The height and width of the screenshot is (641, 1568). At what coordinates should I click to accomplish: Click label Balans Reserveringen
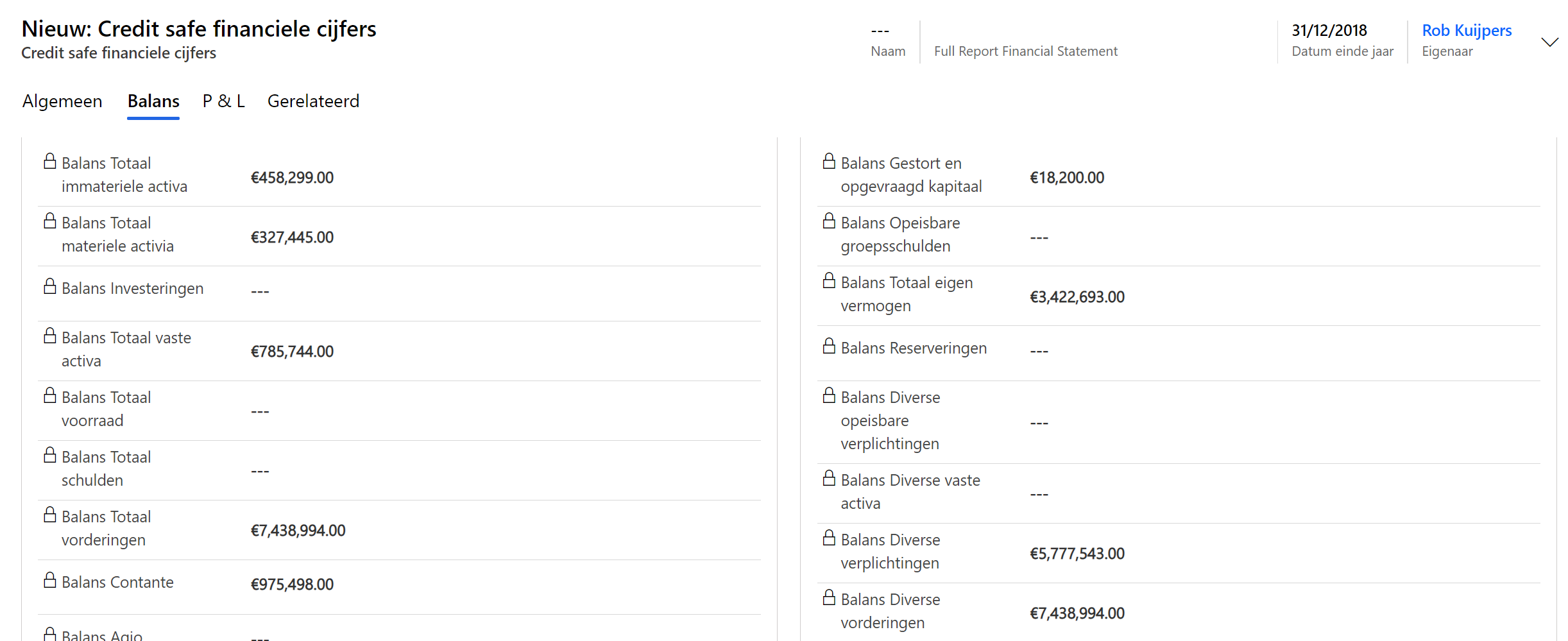(914, 348)
